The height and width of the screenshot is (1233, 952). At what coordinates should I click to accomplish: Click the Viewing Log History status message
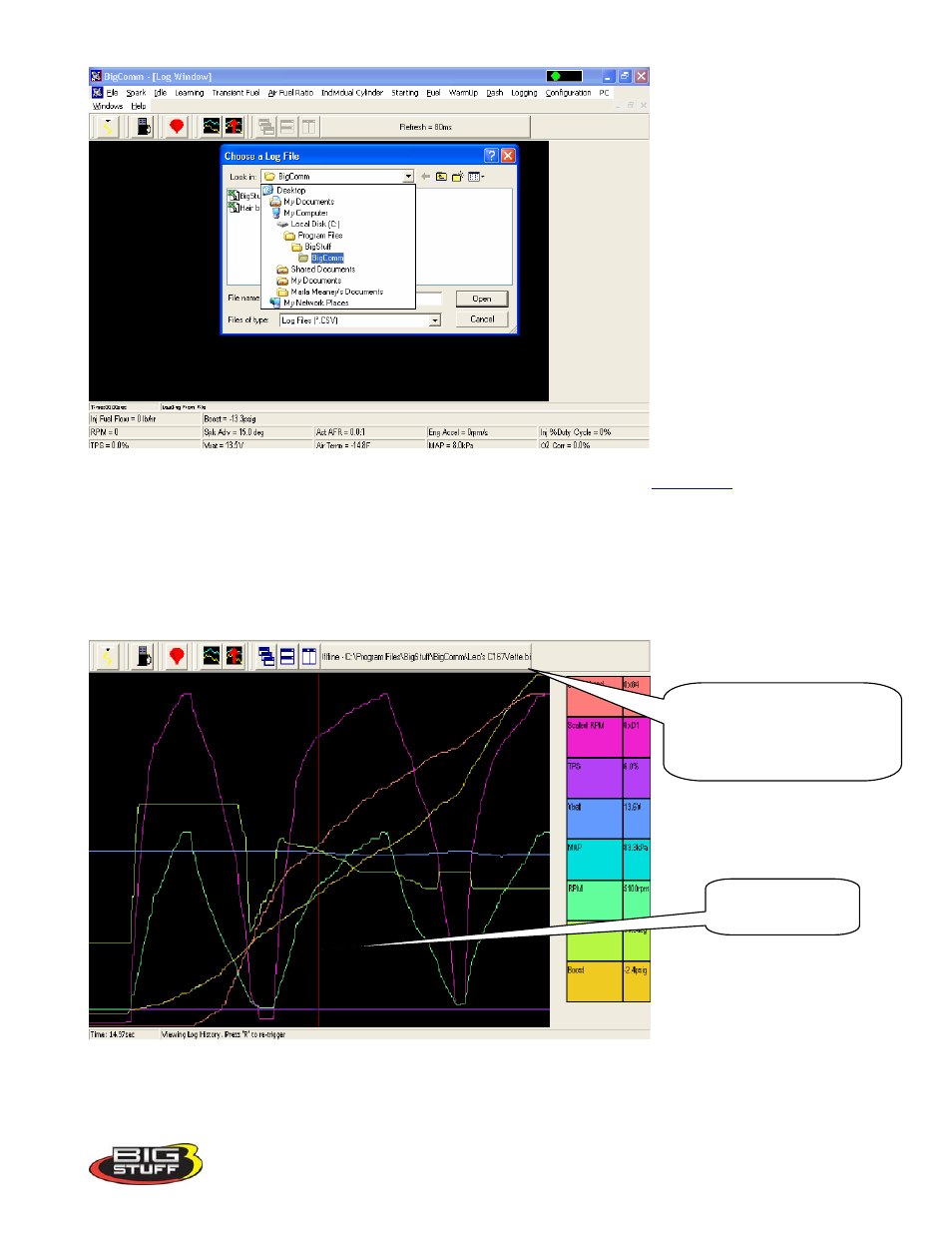click(224, 1034)
